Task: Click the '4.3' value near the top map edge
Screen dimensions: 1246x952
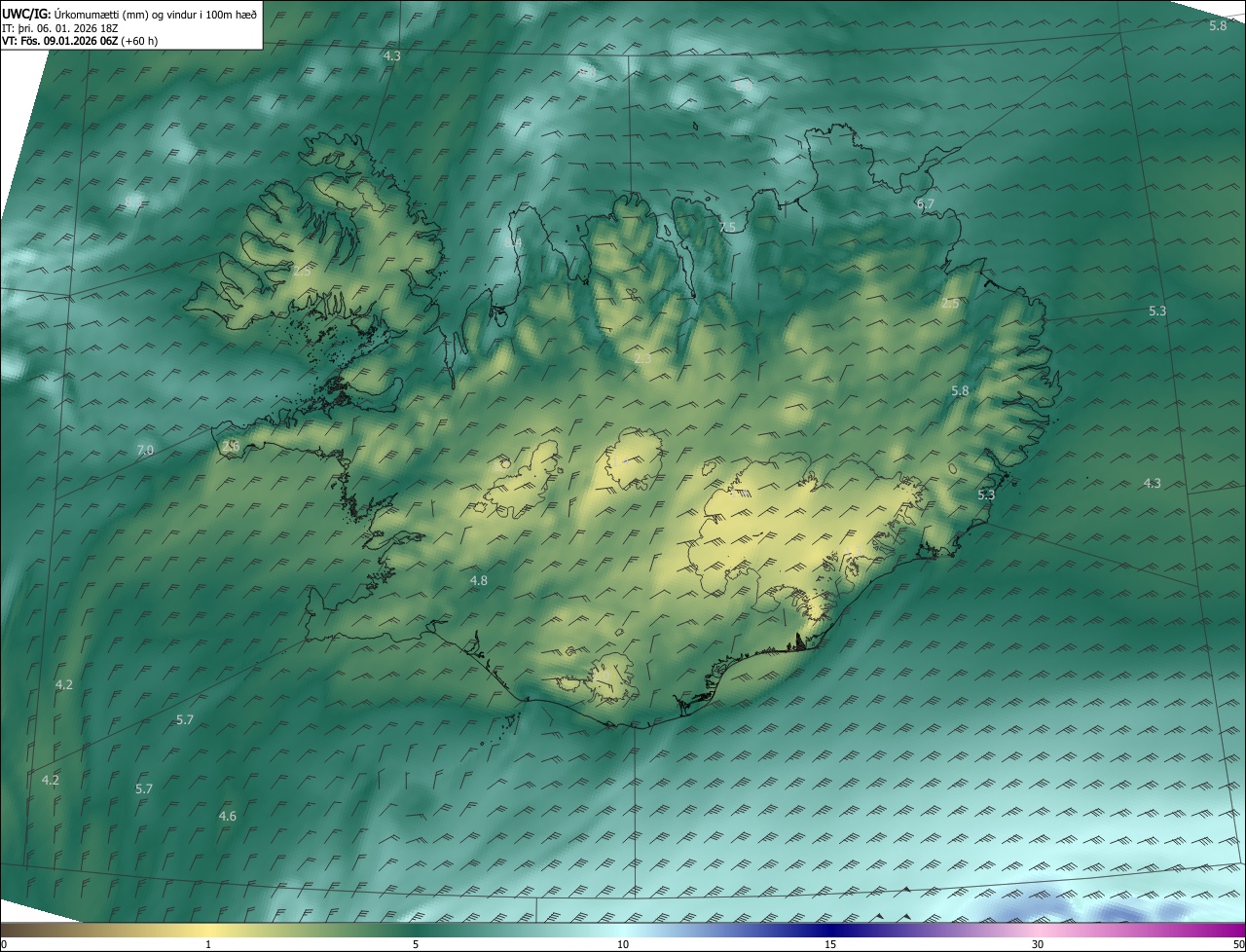Action: point(391,56)
